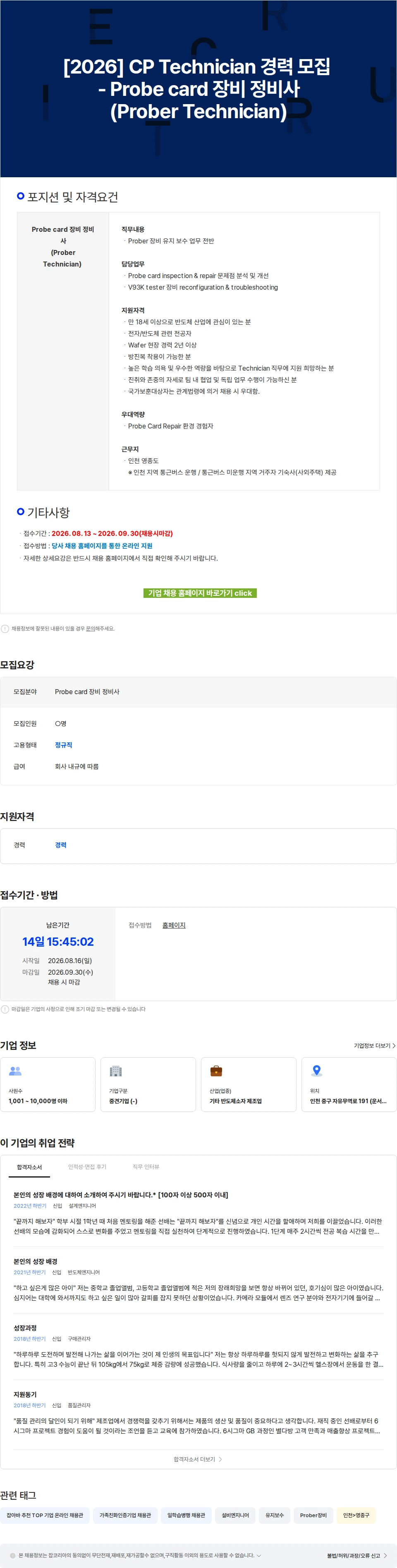The height and width of the screenshot is (1568, 397).
Task: Select the 합격자소서 tab
Action: (29, 1167)
